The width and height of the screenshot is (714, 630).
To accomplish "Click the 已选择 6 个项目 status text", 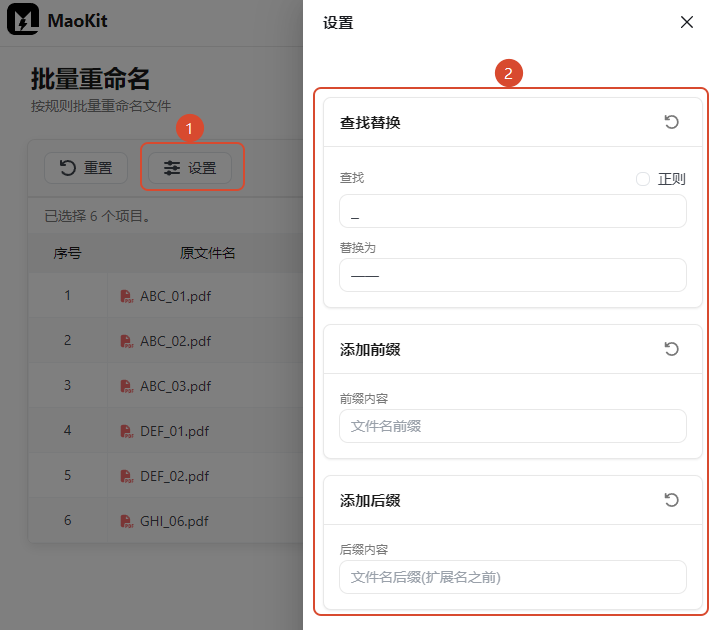I will tap(97, 216).
